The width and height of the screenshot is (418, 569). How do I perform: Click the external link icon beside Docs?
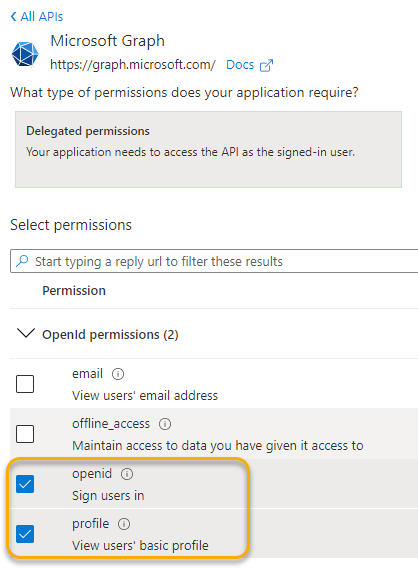(266, 65)
